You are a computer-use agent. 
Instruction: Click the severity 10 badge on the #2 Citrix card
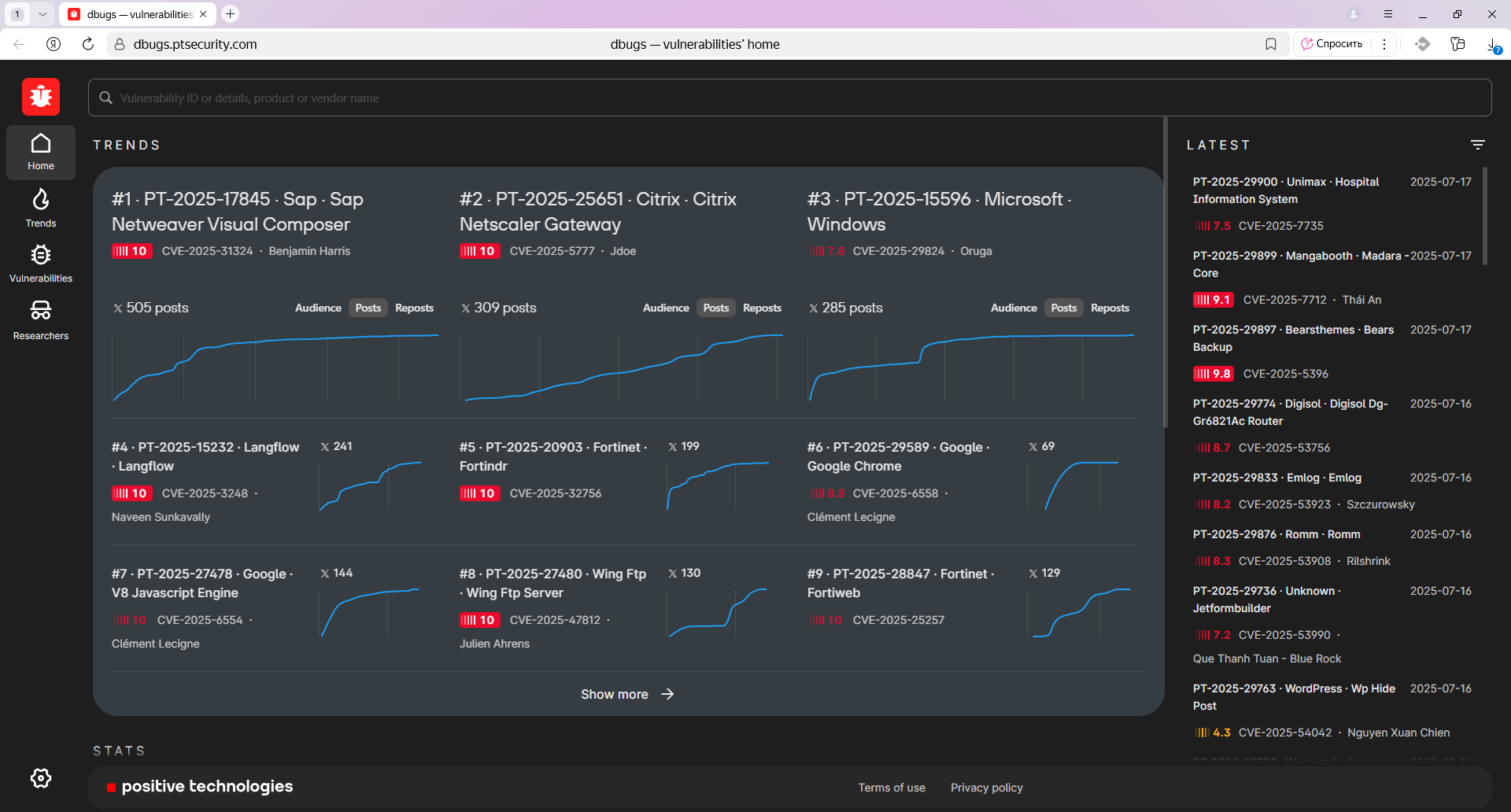coord(480,251)
